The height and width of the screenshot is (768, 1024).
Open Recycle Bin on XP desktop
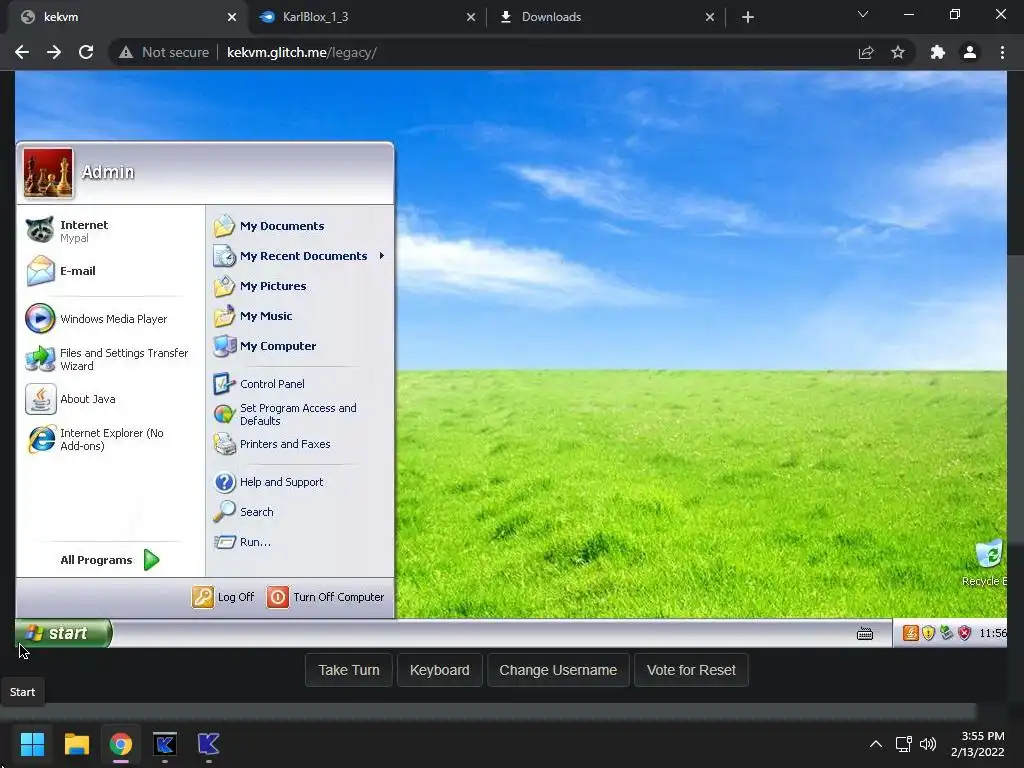987,562
